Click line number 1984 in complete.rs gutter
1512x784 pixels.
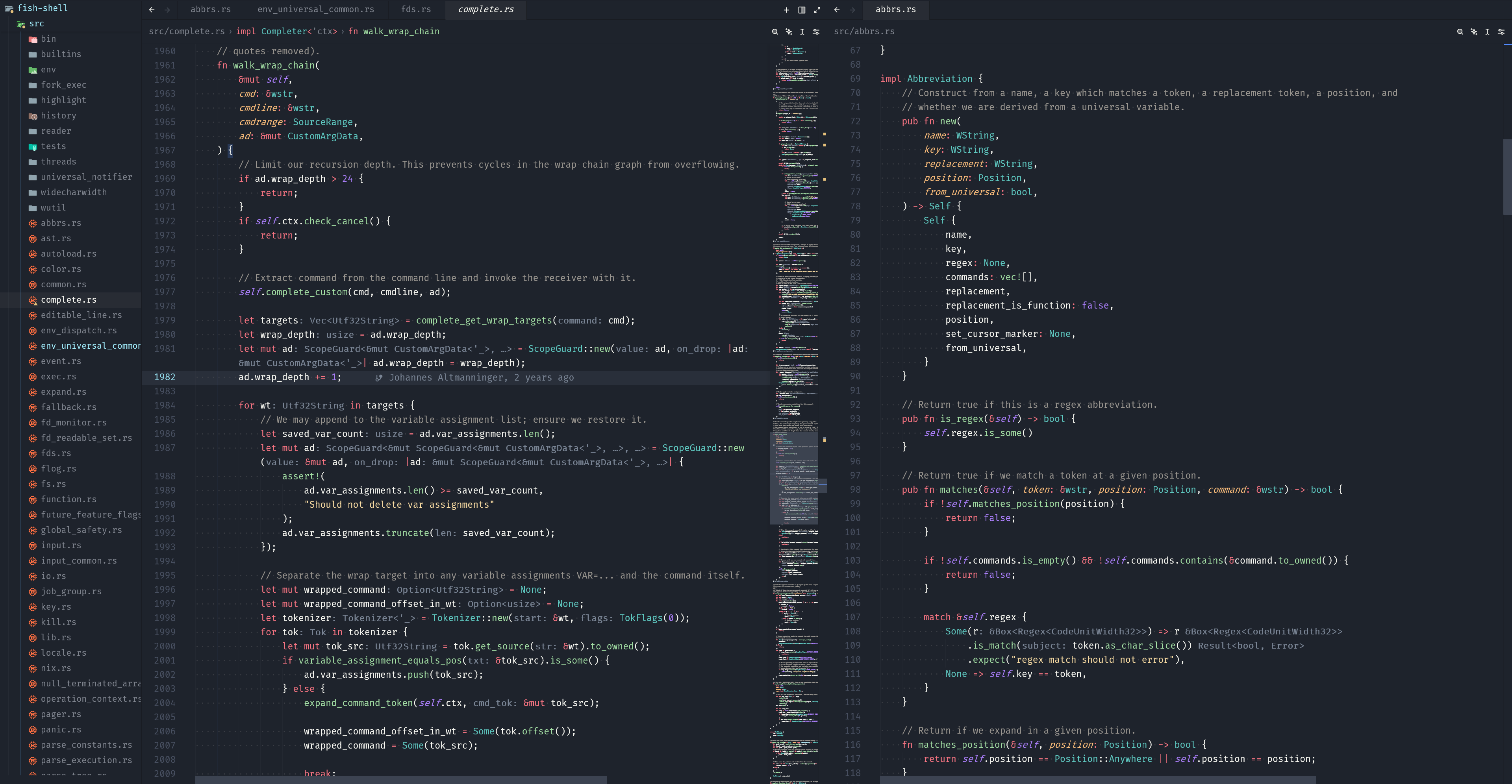(164, 405)
